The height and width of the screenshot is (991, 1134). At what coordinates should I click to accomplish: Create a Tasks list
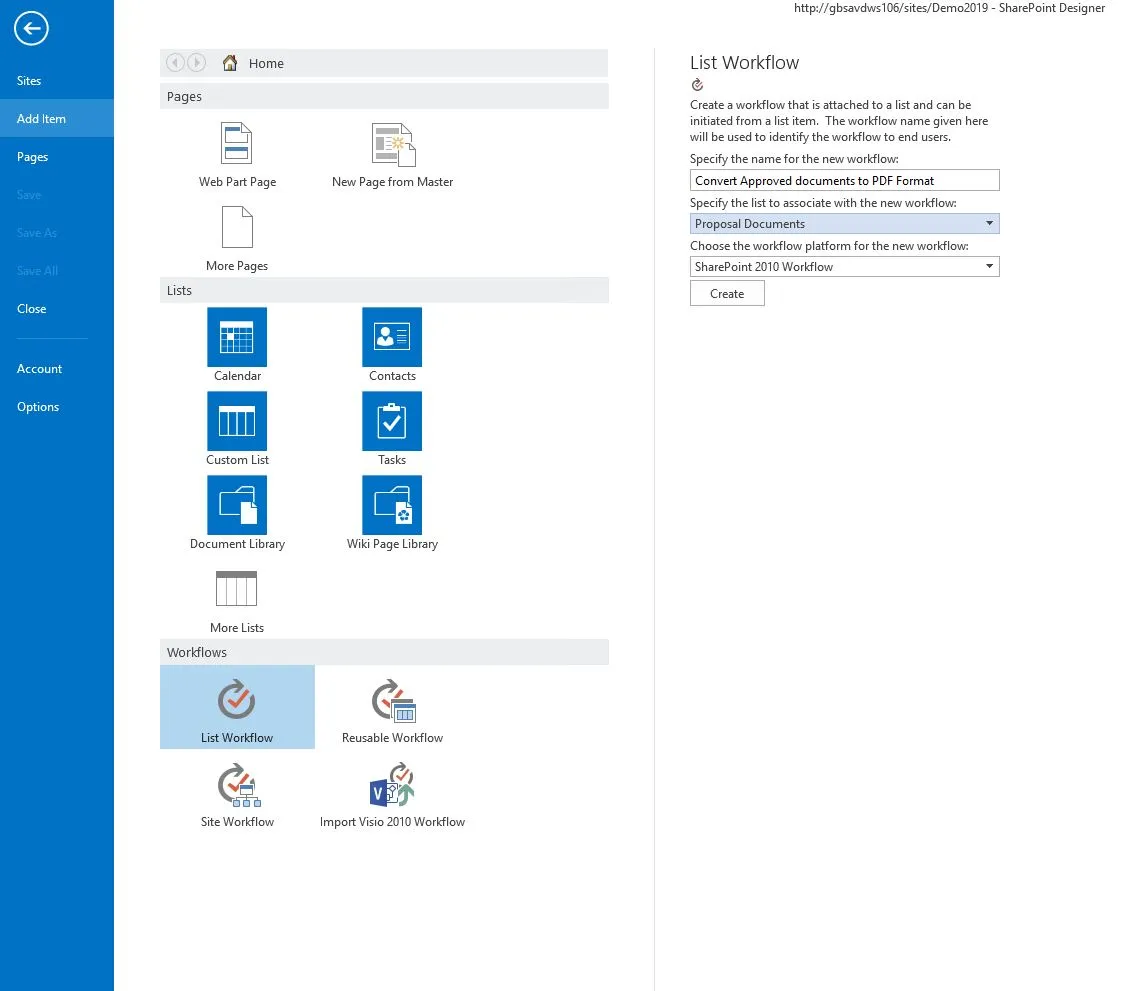392,420
